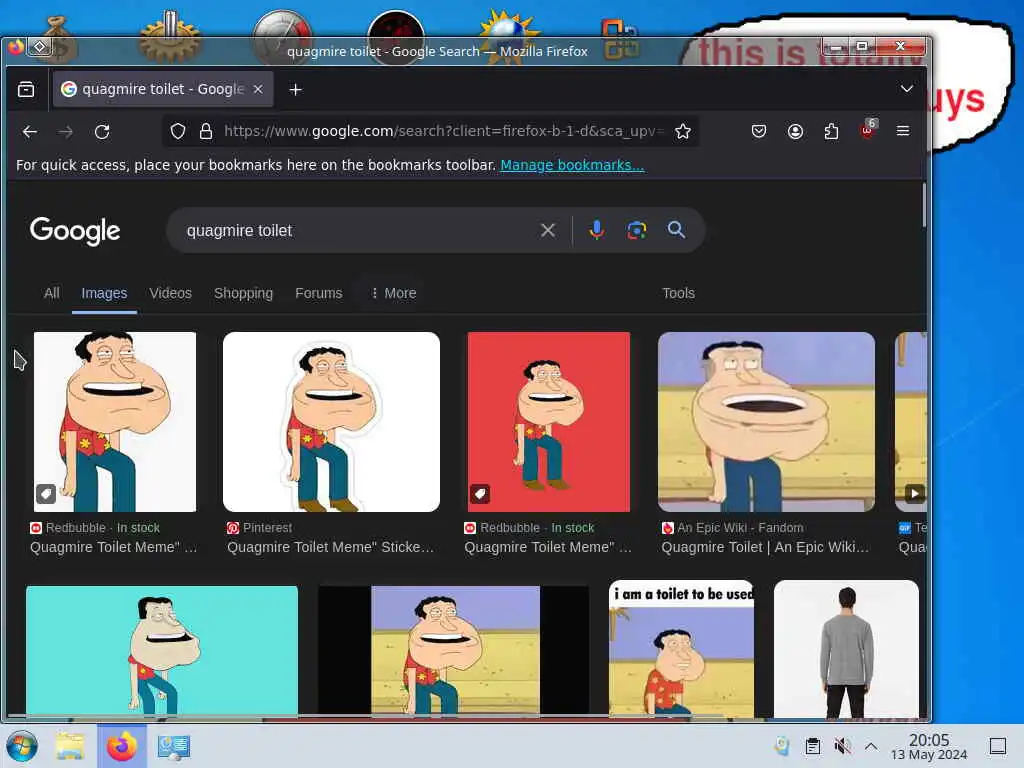
Task: Select Firefox in the taskbar
Action: point(121,746)
